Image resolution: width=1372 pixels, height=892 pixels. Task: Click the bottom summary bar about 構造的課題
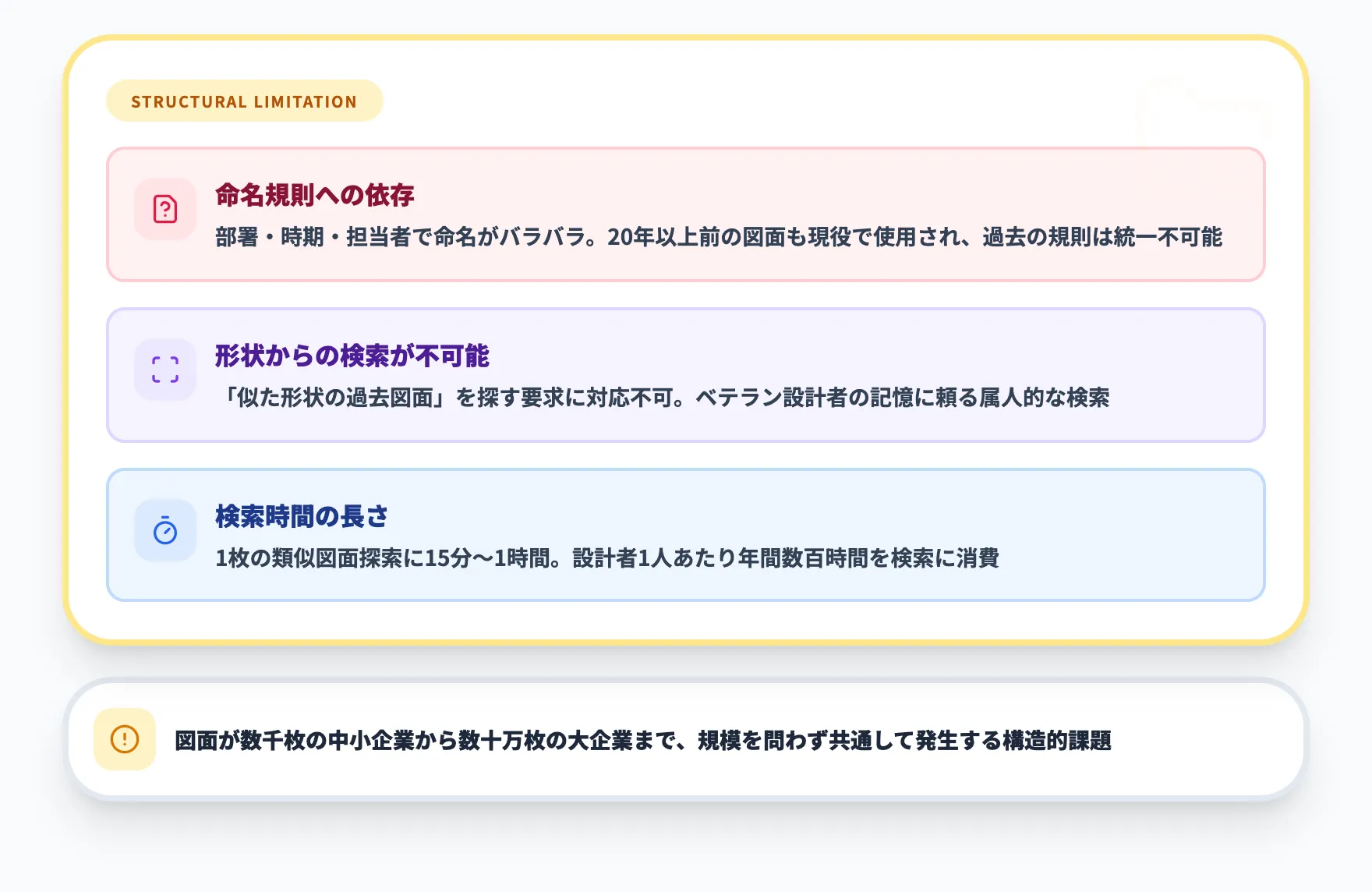[686, 742]
